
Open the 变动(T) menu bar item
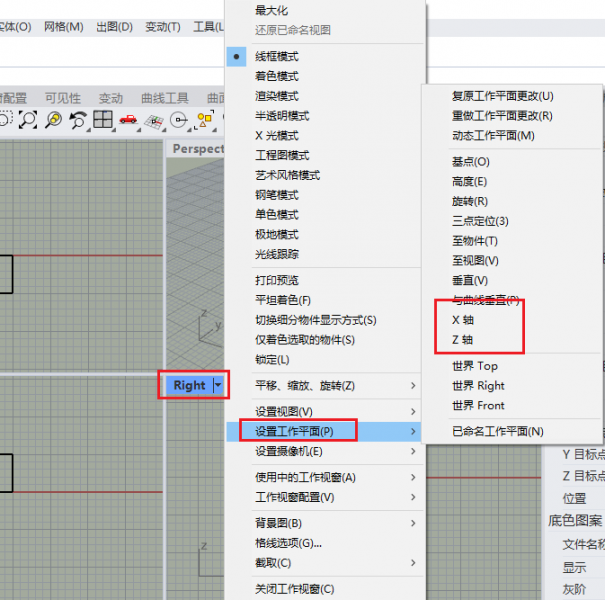click(x=162, y=27)
